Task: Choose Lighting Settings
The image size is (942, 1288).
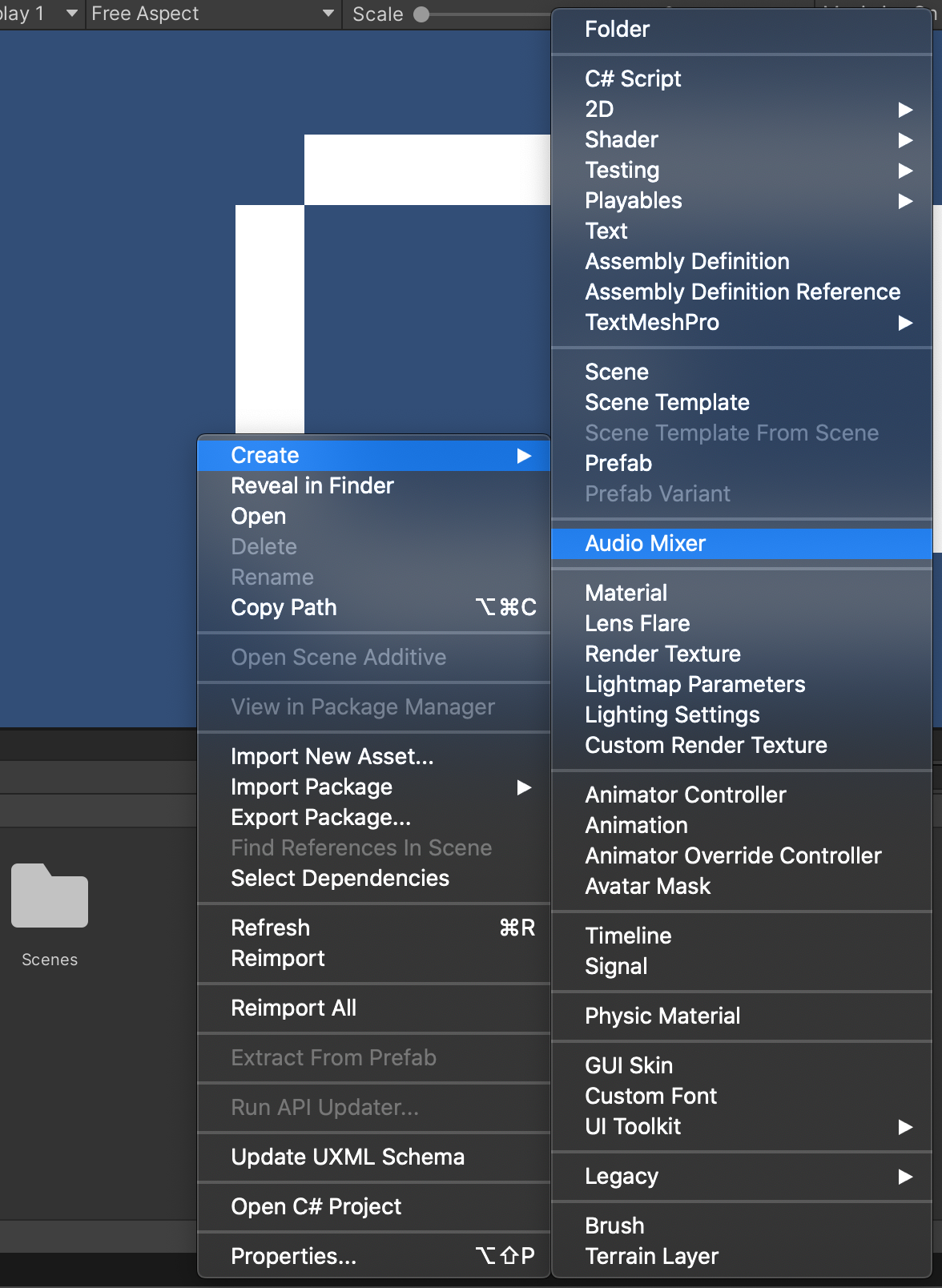Action: tap(742, 714)
